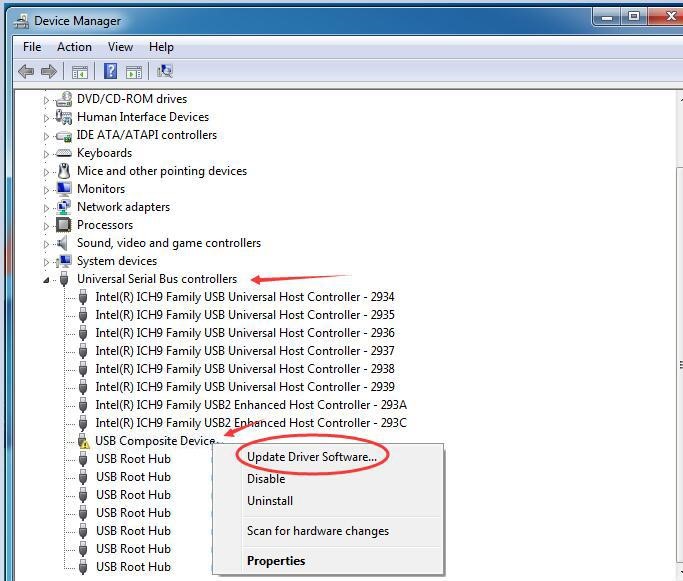Click the Back arrow toolbar icon
Screen dimensions: 683x581
(x=26, y=71)
